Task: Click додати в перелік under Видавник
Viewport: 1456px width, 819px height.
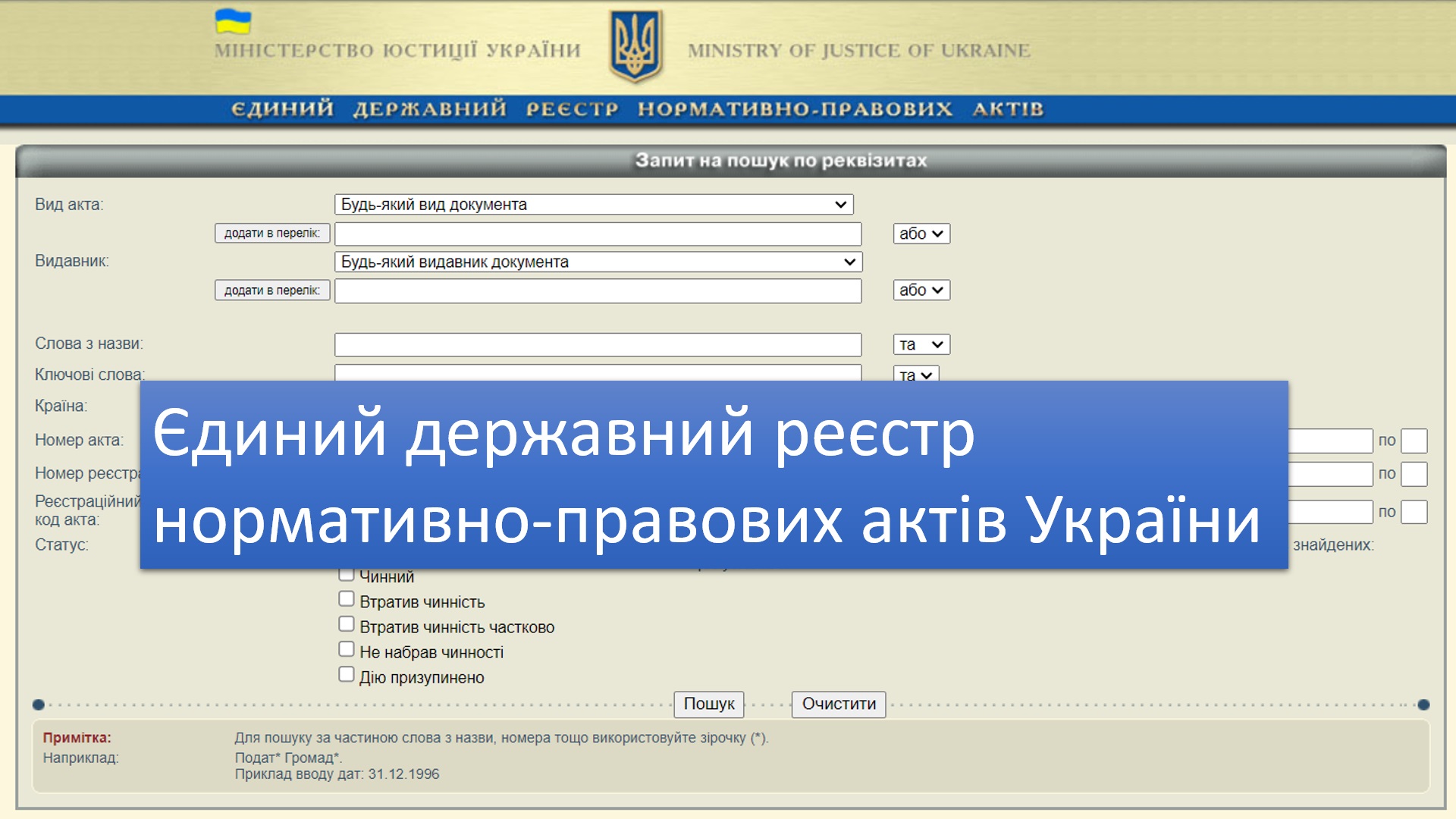Action: (272, 290)
